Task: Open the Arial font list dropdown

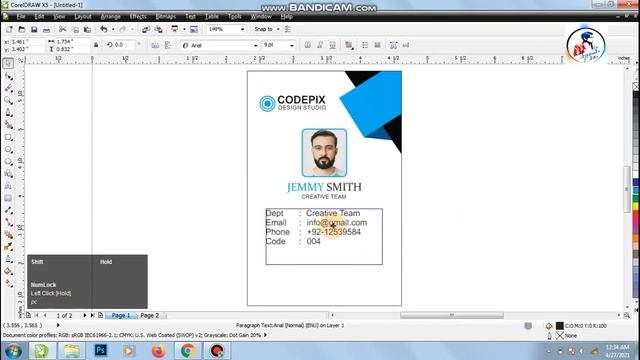Action: pos(256,45)
